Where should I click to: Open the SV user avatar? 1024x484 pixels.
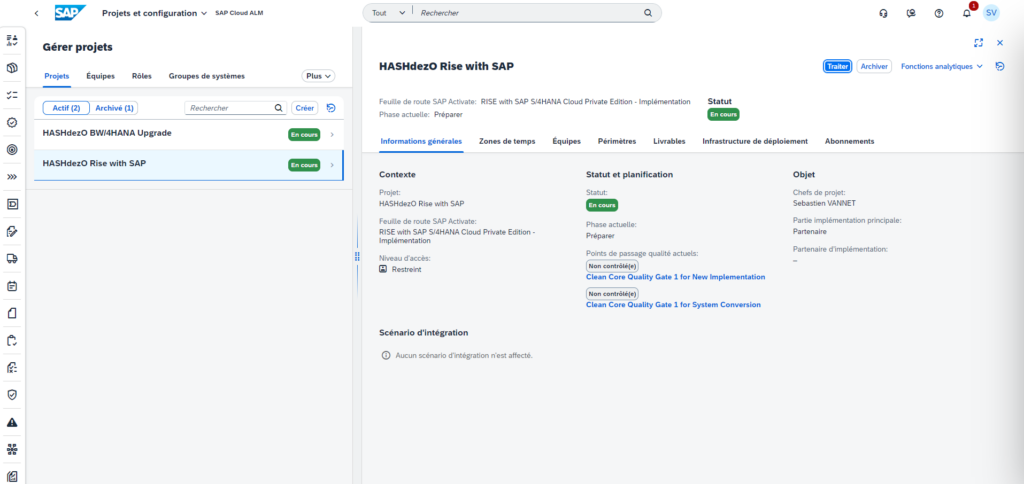pos(991,13)
